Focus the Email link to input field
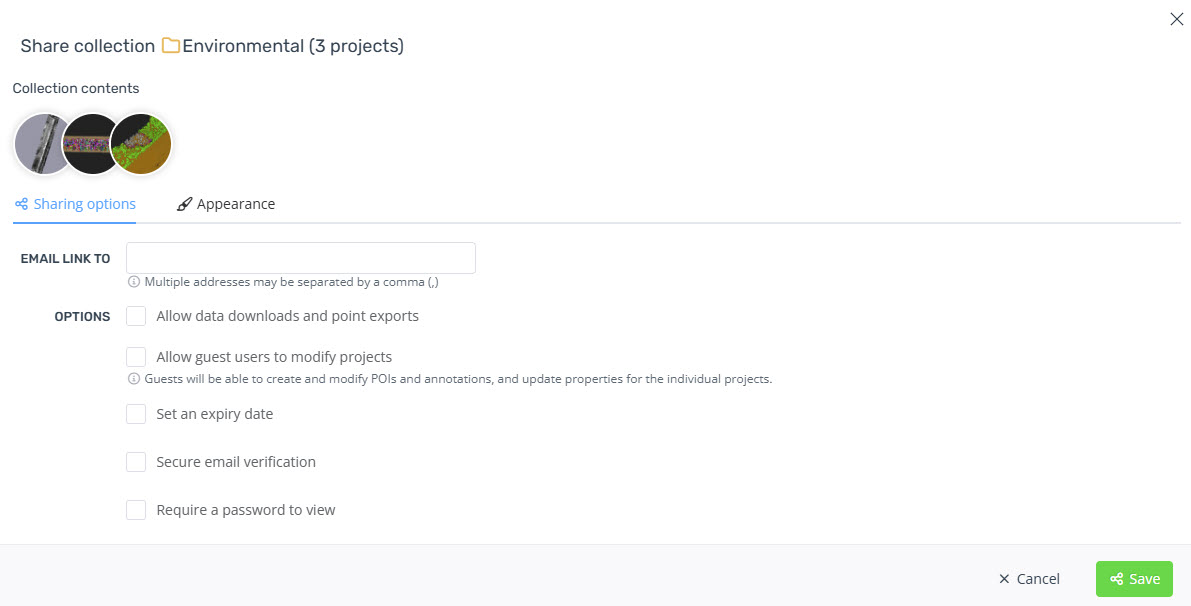Screen dimensions: 1191x606 [x=301, y=258]
